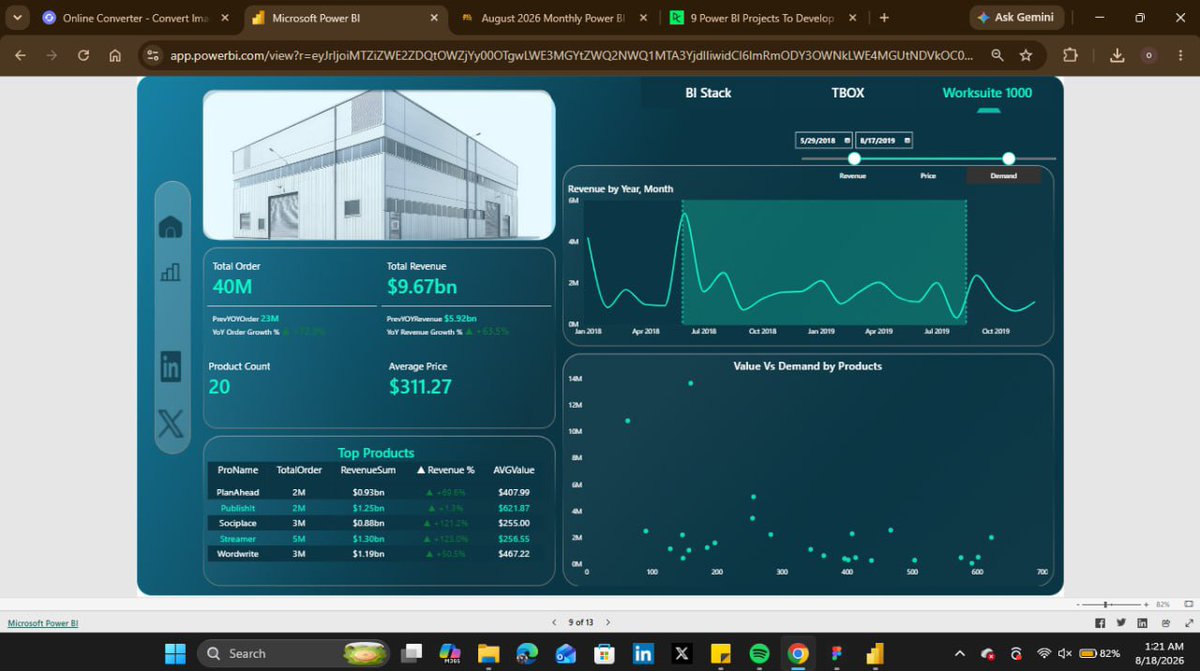The width and height of the screenshot is (1200, 671).
Task: Click the ProName column header
Action: 238,470
